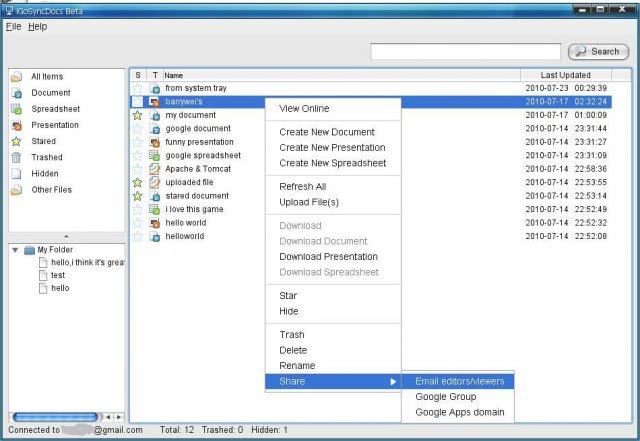
Task: Click the My Folder folder icon
Action: 29,250
